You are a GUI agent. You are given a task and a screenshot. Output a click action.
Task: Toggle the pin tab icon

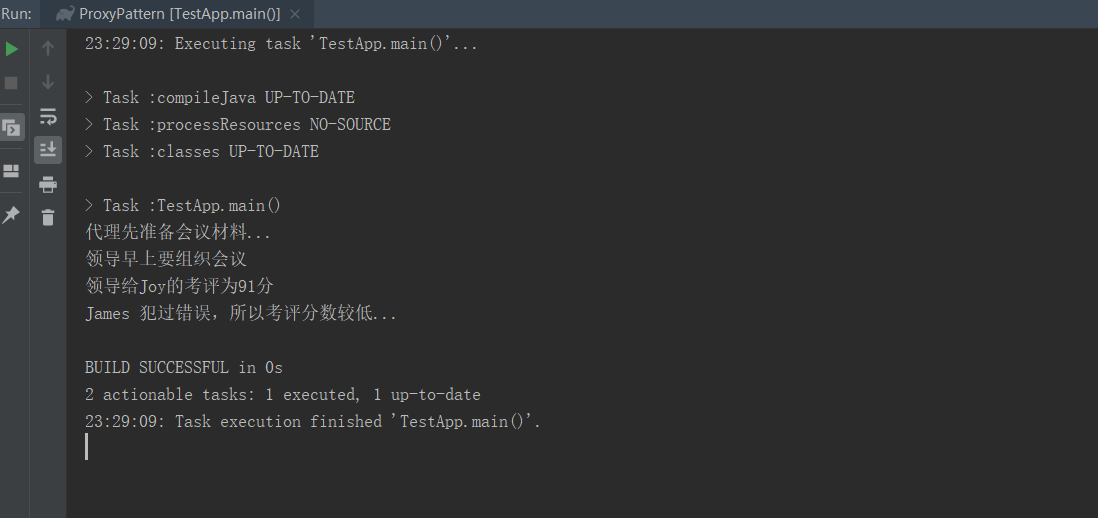(12, 214)
